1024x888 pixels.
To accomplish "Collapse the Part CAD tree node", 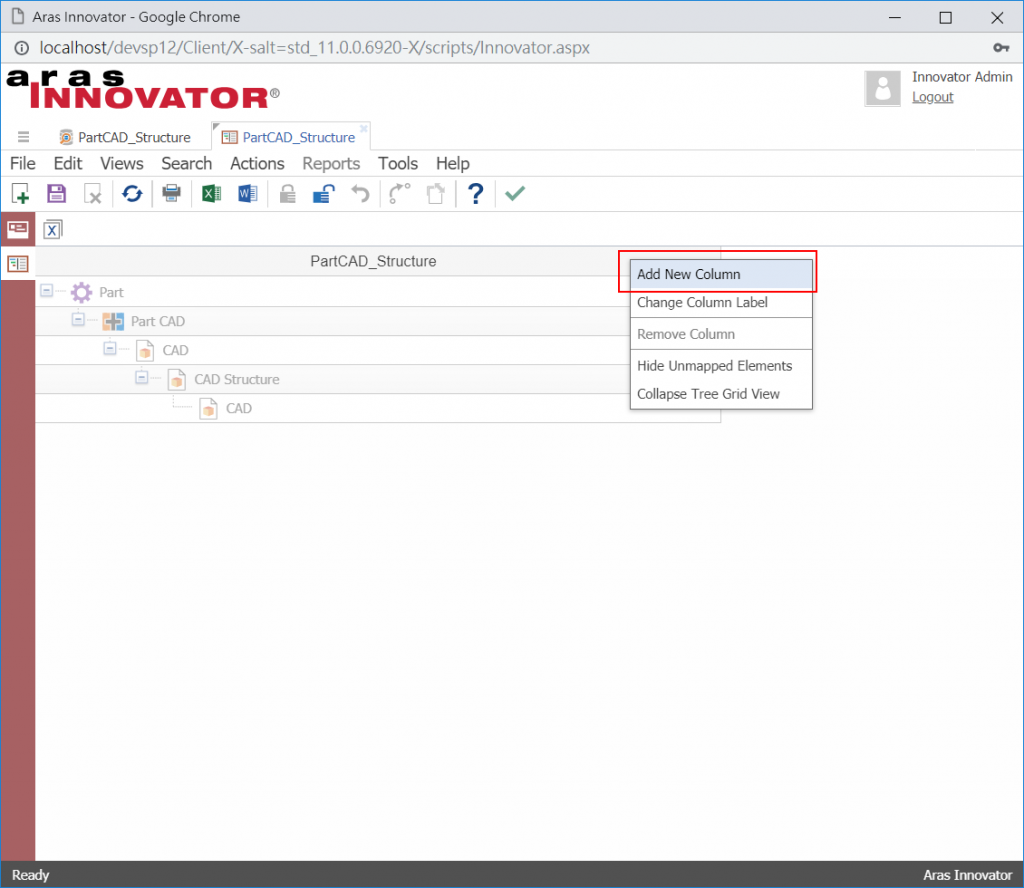I will (78, 319).
